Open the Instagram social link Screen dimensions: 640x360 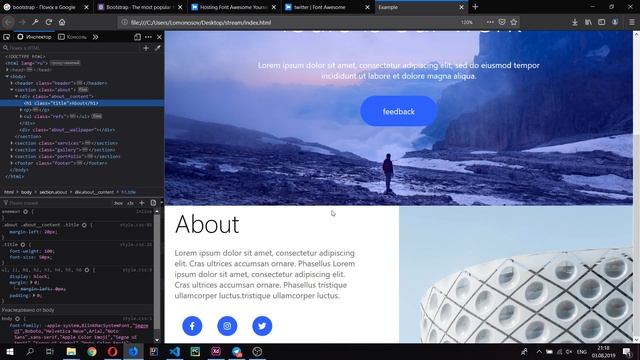pyautogui.click(x=227, y=326)
